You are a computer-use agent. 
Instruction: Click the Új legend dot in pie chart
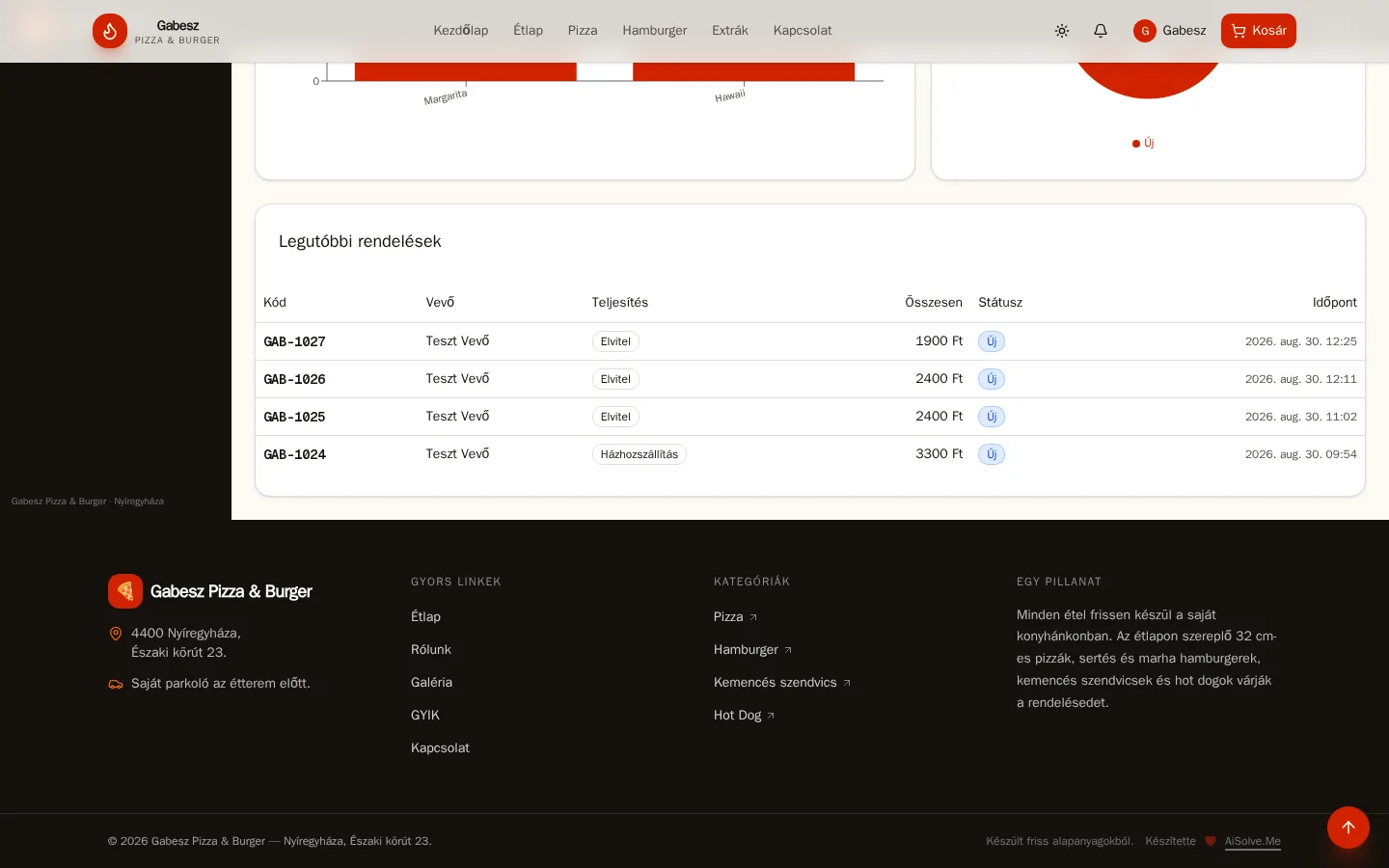click(1136, 144)
